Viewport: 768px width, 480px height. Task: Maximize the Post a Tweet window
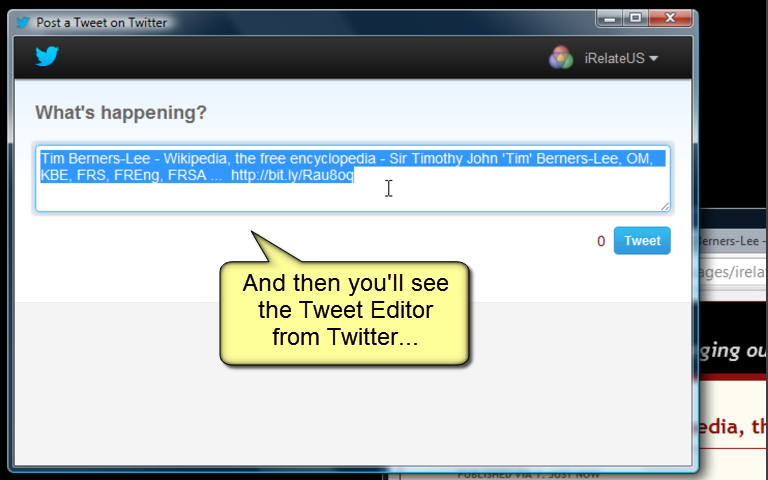point(635,18)
